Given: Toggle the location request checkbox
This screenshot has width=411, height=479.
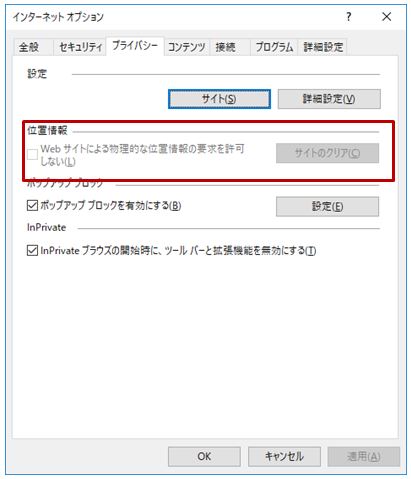Looking at the screenshot, I should (x=32, y=155).
